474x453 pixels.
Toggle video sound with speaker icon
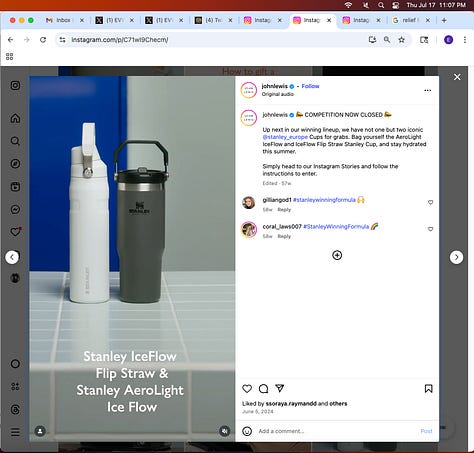click(225, 431)
